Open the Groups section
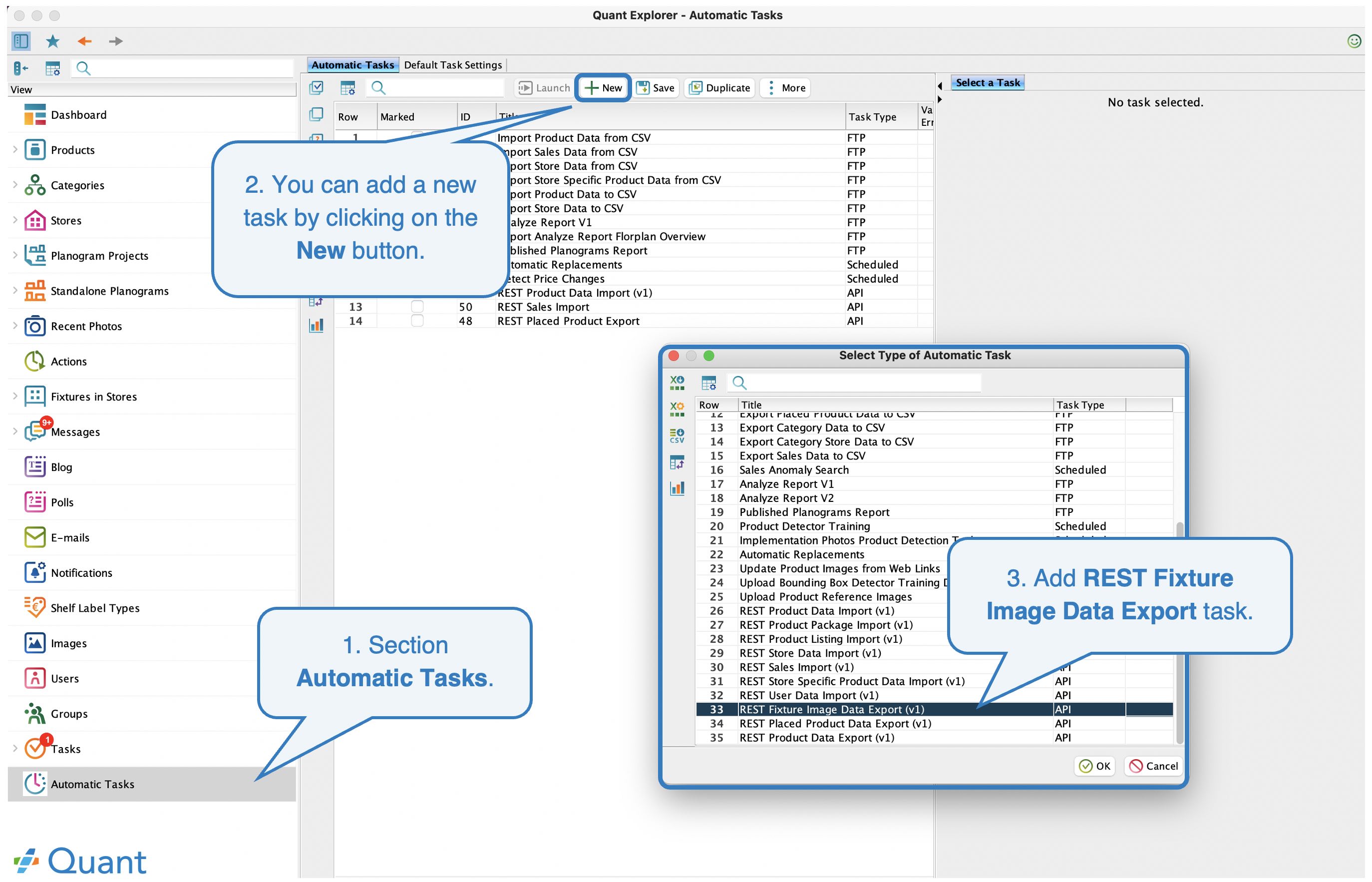Image resolution: width=1372 pixels, height=882 pixels. click(69, 714)
